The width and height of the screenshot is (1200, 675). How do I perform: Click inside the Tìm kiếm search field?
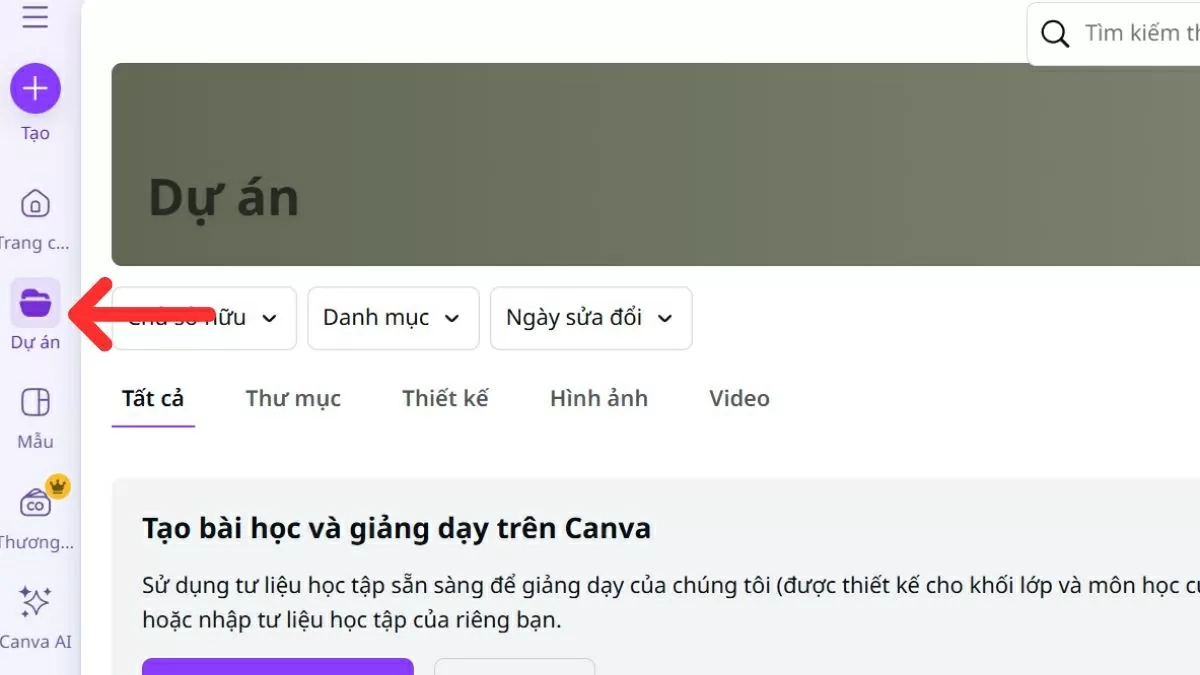[x=1140, y=33]
